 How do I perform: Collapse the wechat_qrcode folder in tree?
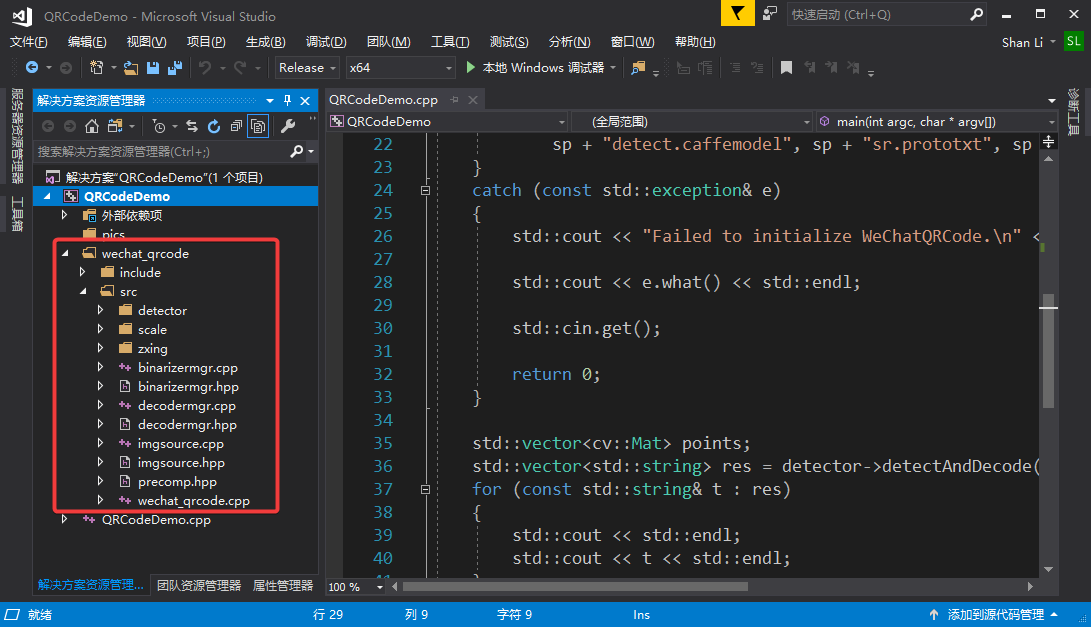(66, 253)
